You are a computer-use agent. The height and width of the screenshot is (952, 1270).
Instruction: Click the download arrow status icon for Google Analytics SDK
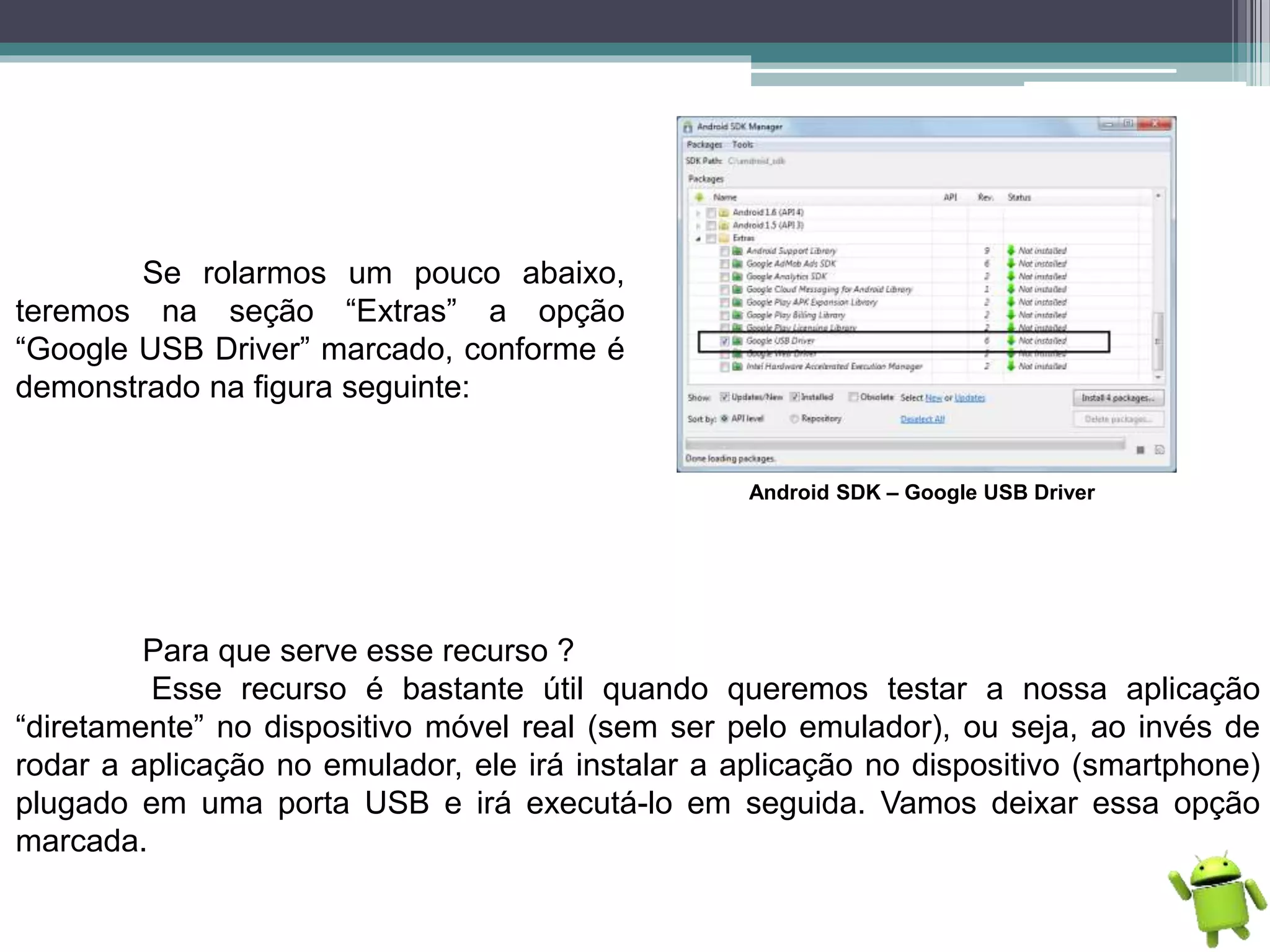[1011, 276]
